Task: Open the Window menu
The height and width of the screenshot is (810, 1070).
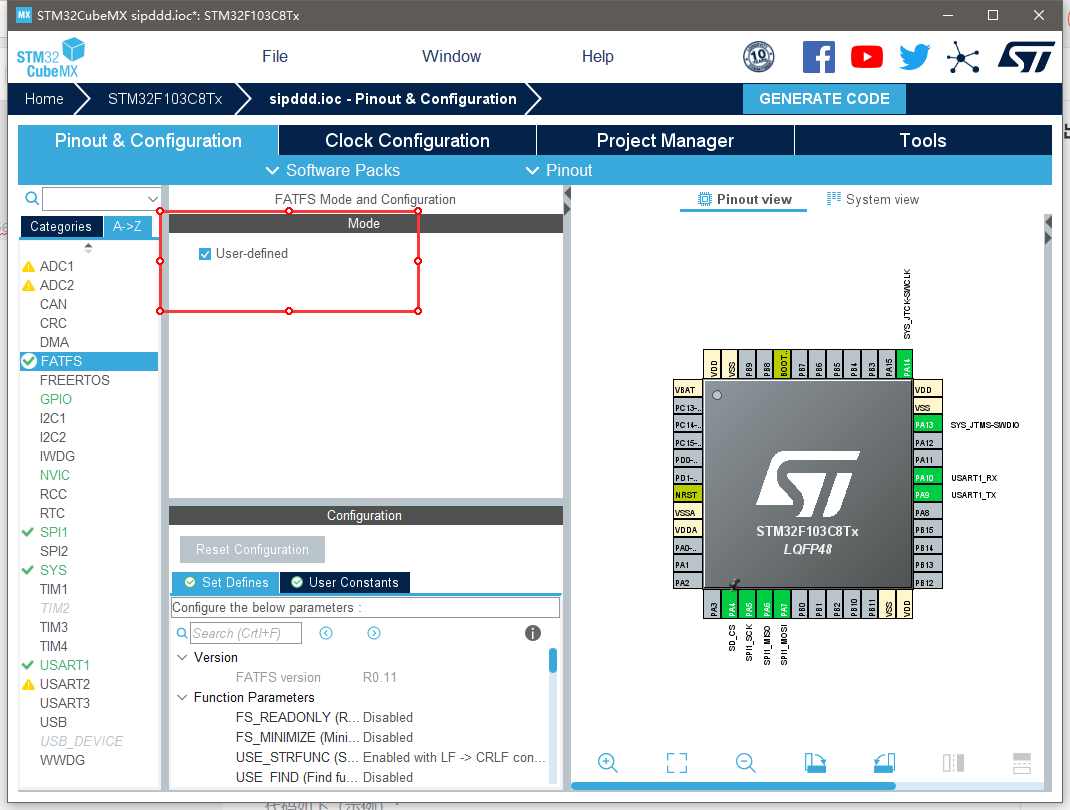Action: [450, 56]
